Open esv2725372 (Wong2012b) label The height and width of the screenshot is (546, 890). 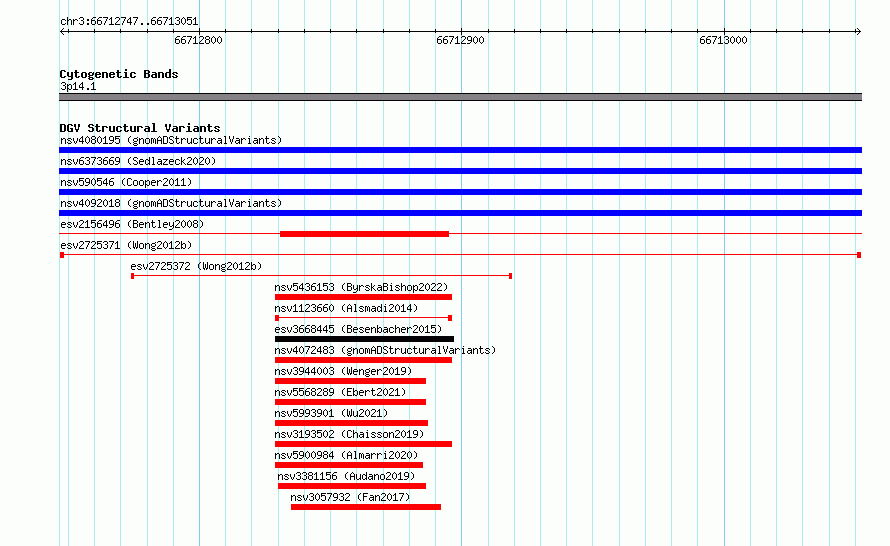tap(196, 266)
